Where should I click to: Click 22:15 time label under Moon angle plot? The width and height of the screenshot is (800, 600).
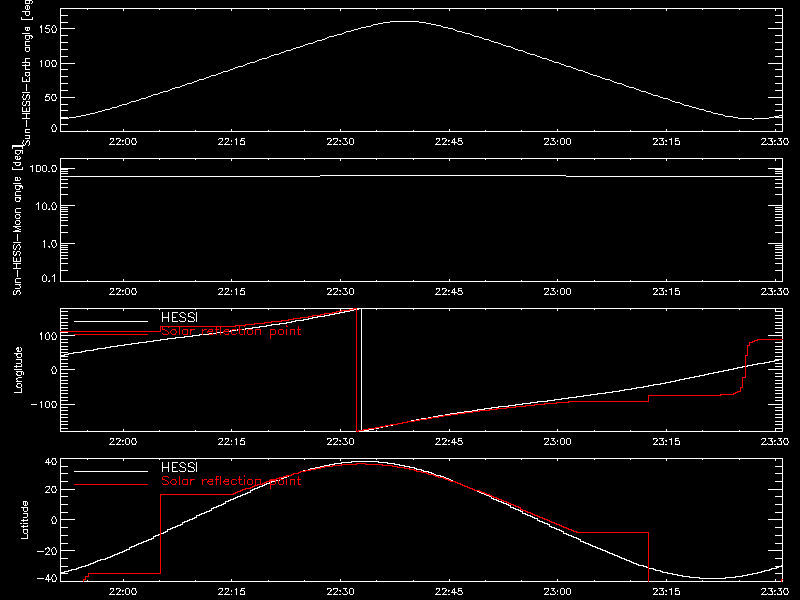[x=232, y=292]
